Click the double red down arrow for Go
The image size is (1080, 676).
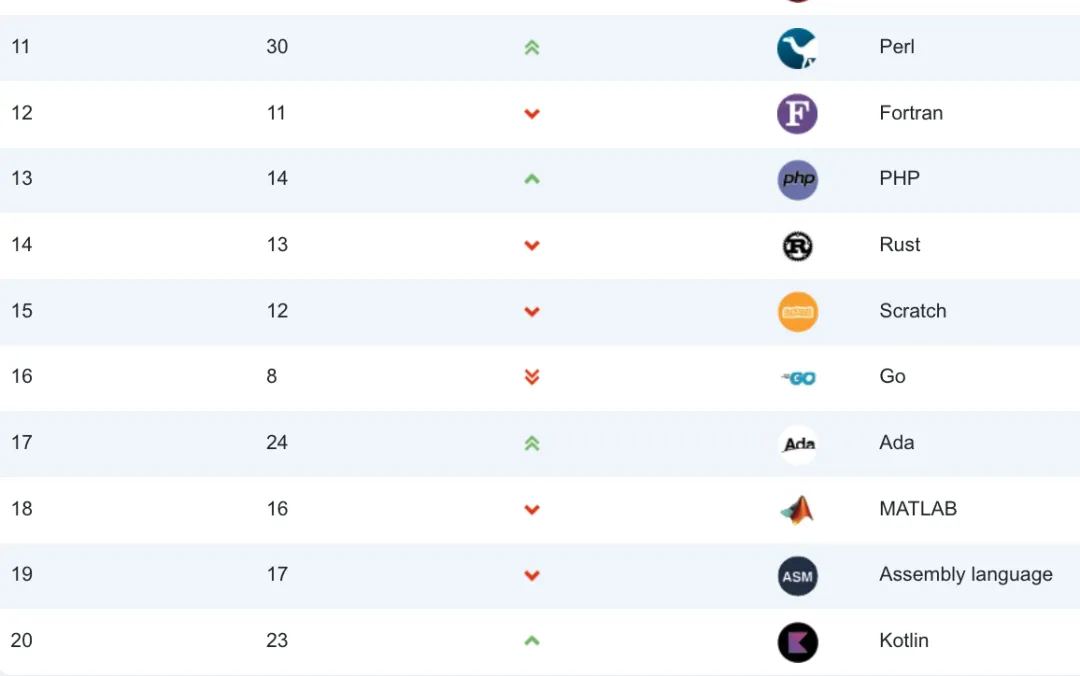pyautogui.click(x=532, y=377)
